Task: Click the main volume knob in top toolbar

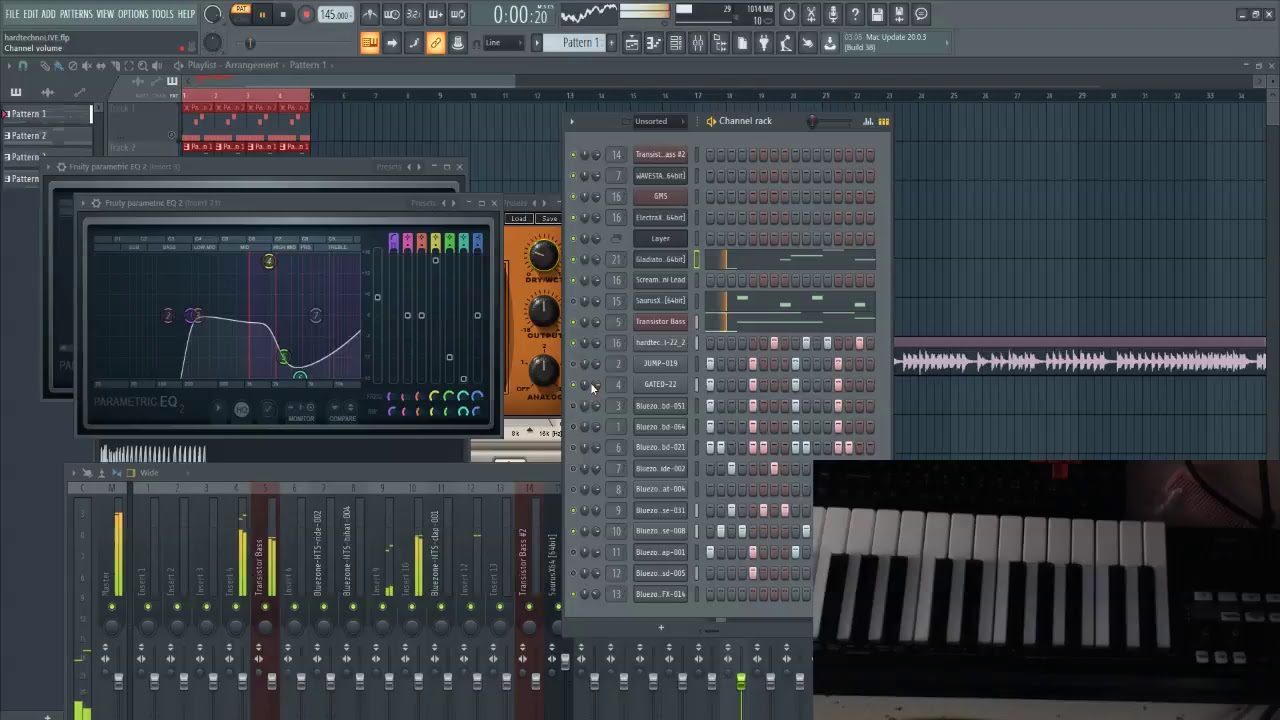Action: tap(212, 14)
